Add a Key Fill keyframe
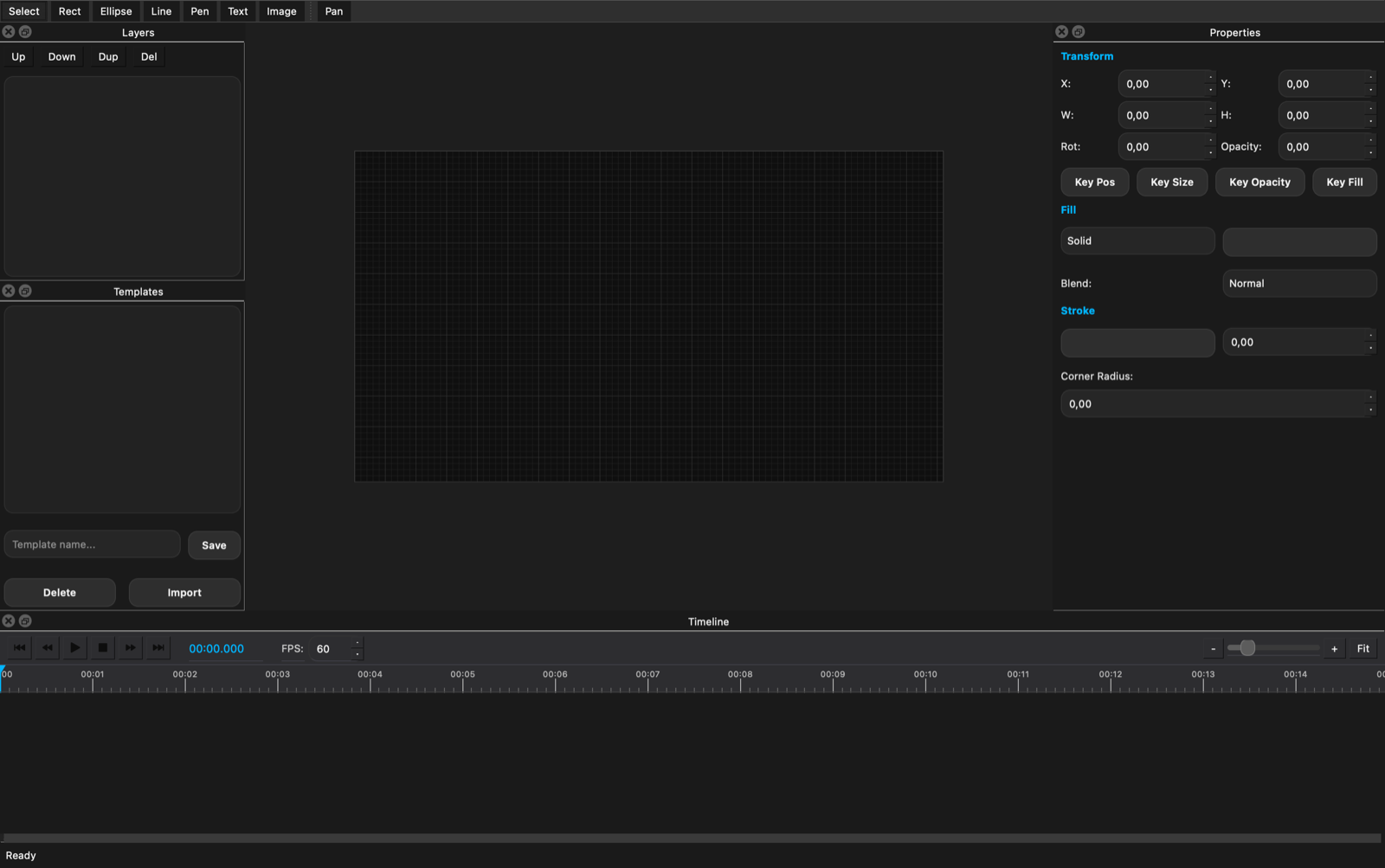1385x868 pixels. pyautogui.click(x=1344, y=182)
